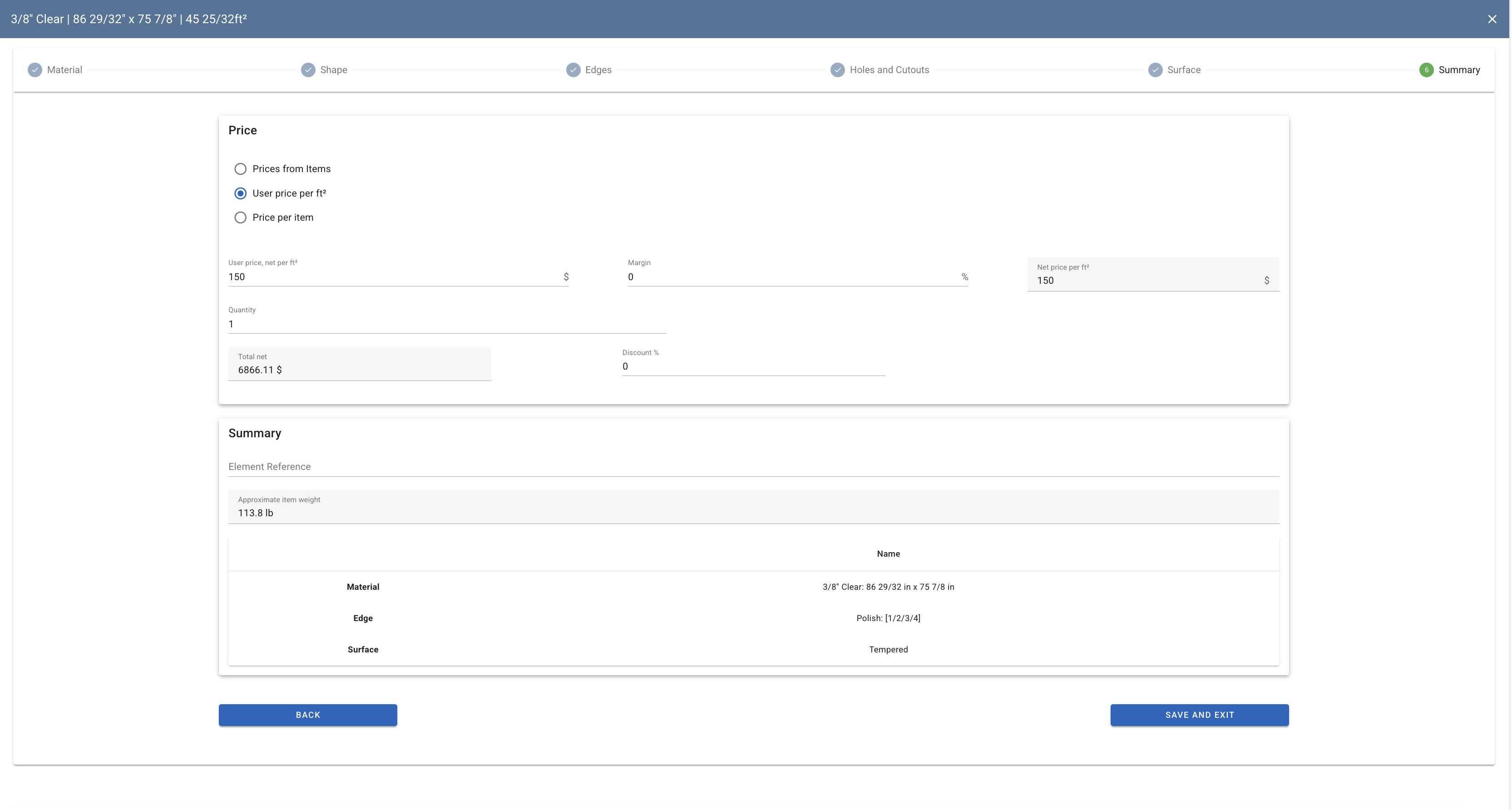Select User price per ft² radio option

(240, 193)
